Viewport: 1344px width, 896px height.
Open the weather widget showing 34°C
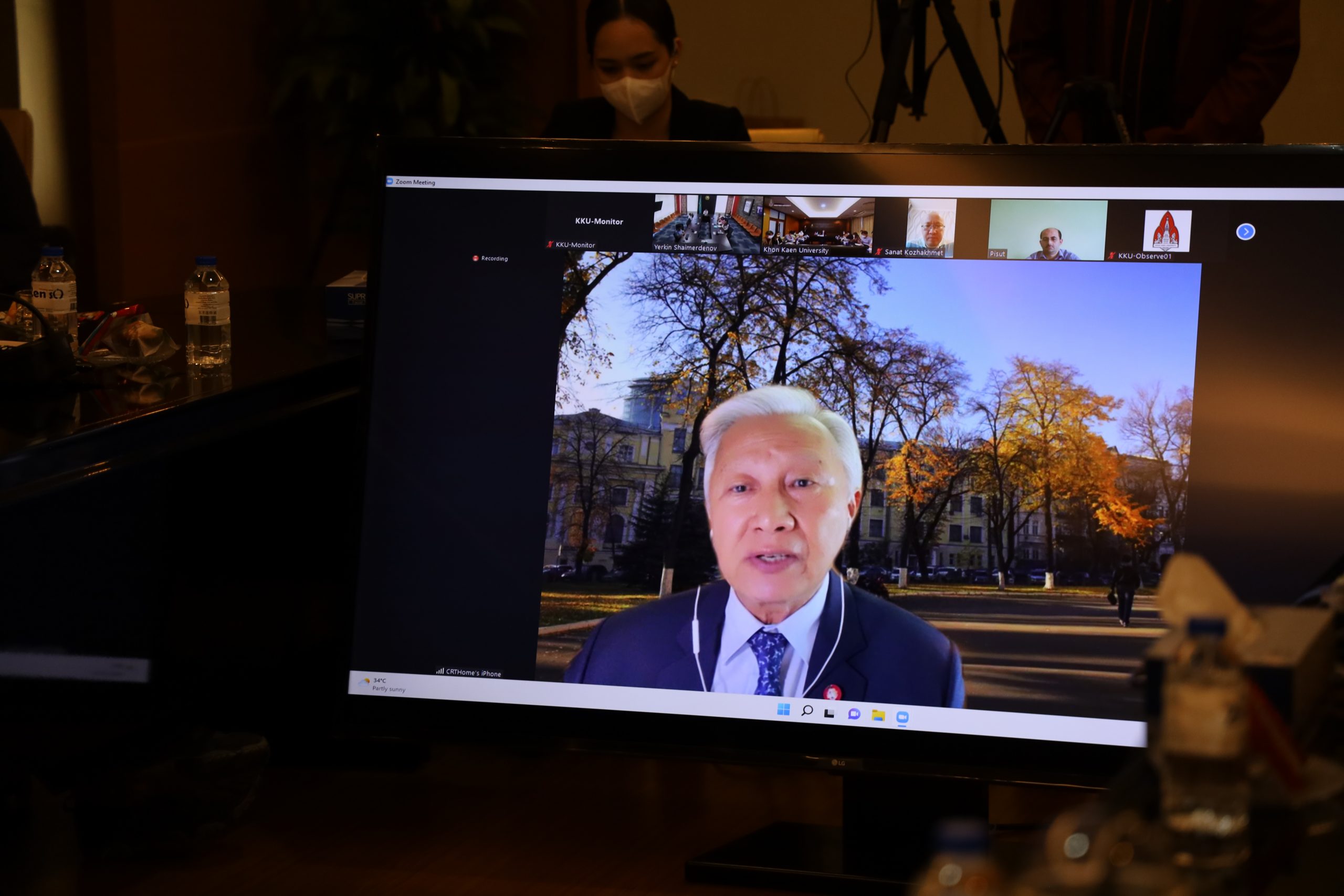pos(382,684)
